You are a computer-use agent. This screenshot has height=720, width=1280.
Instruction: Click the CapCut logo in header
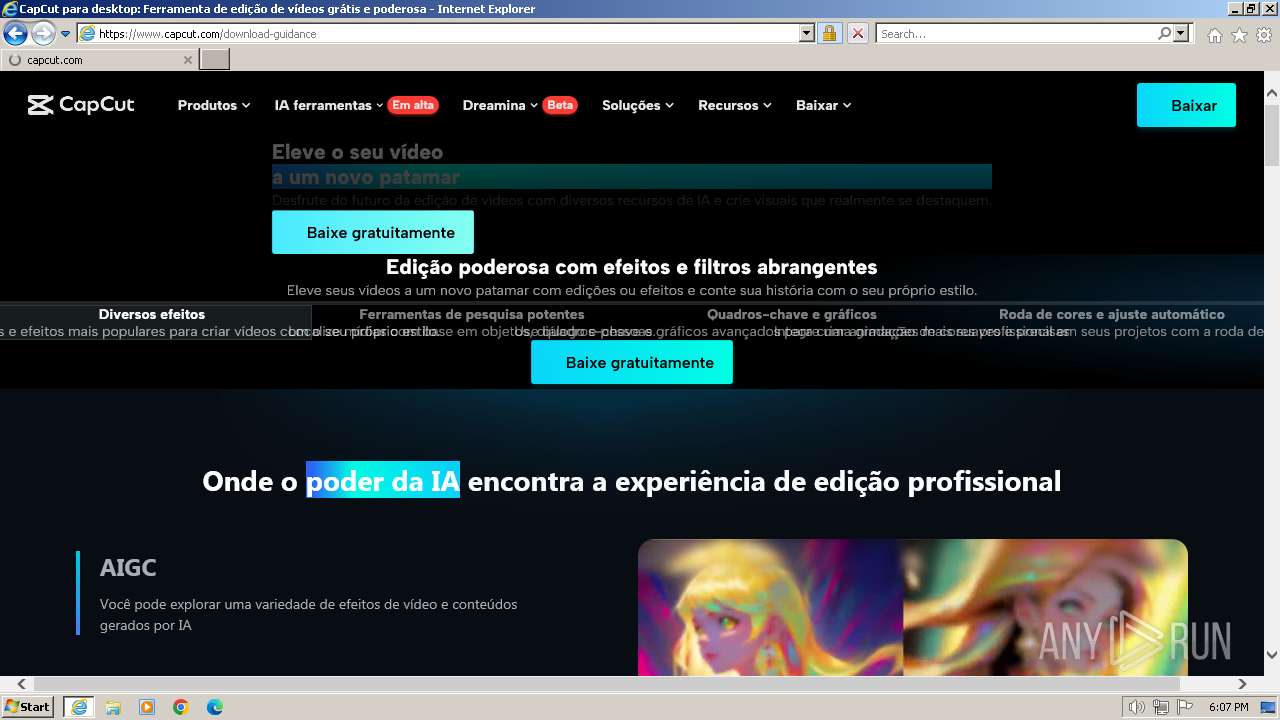[81, 105]
